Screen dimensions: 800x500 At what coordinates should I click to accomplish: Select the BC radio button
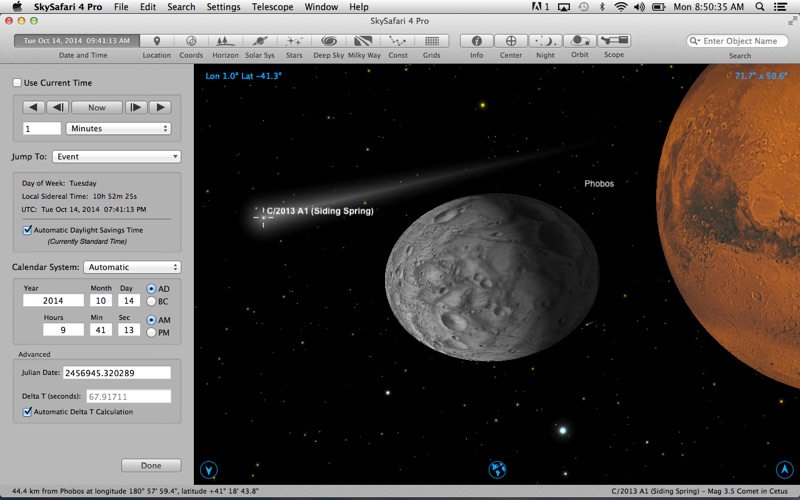pos(151,302)
